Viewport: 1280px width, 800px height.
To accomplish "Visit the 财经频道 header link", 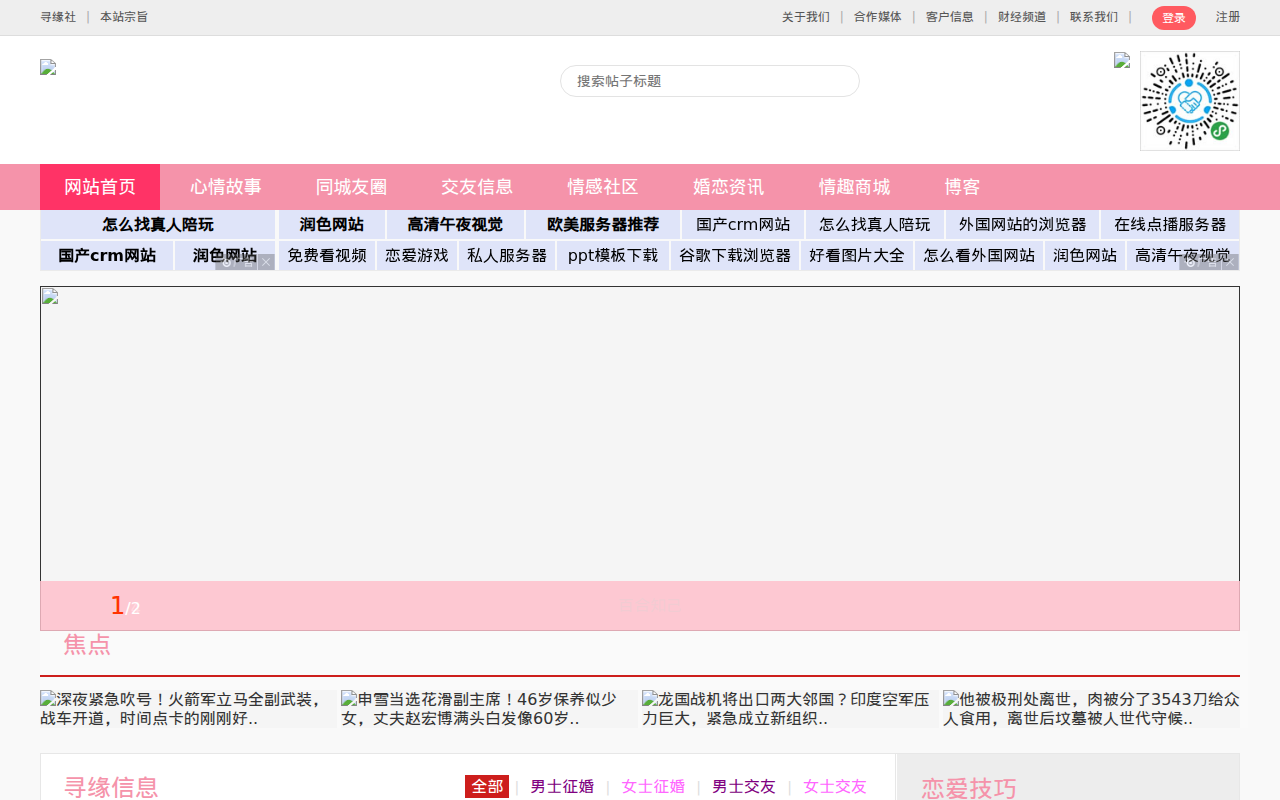I will point(1022,17).
